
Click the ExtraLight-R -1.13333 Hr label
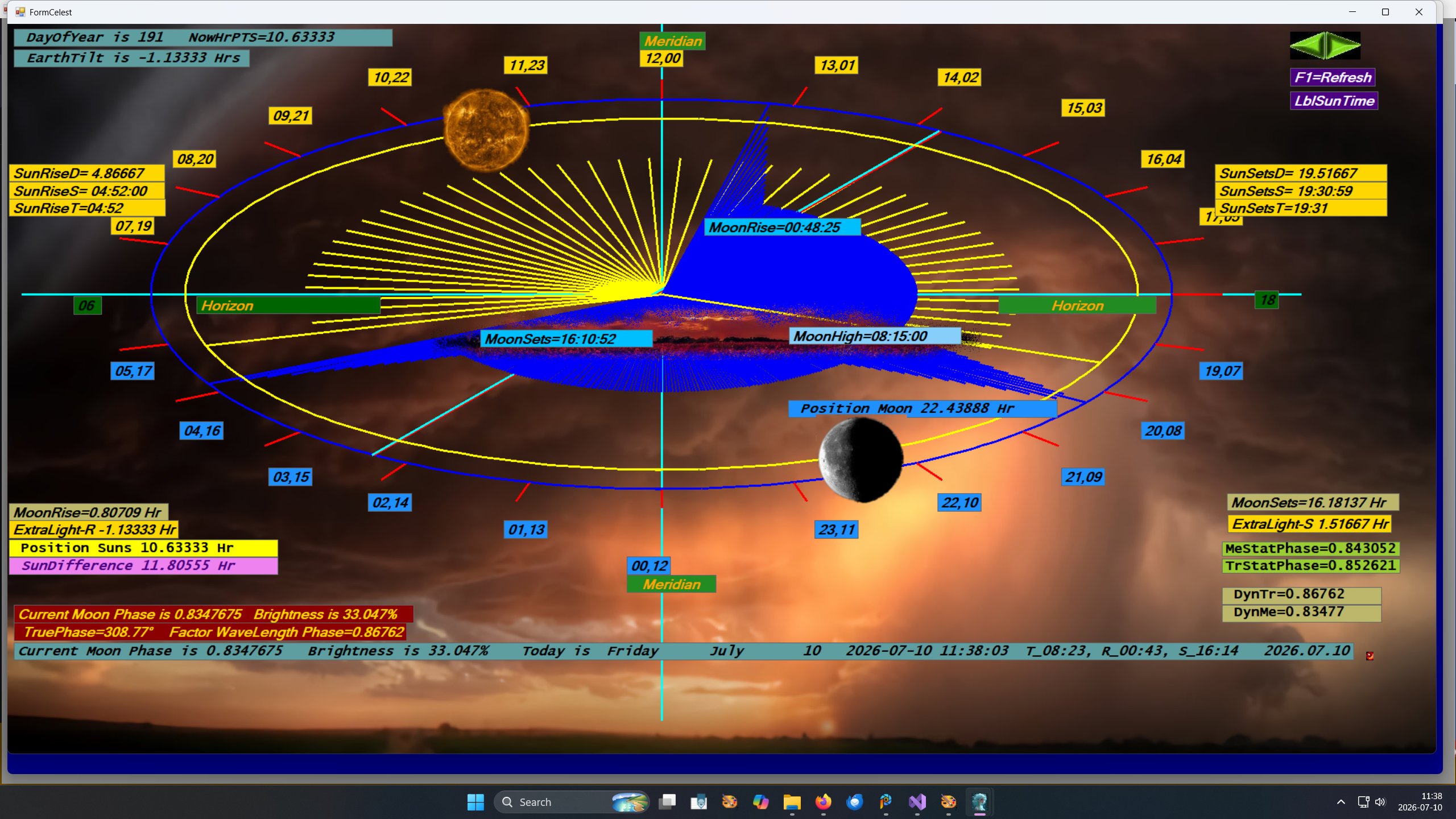pos(94,530)
